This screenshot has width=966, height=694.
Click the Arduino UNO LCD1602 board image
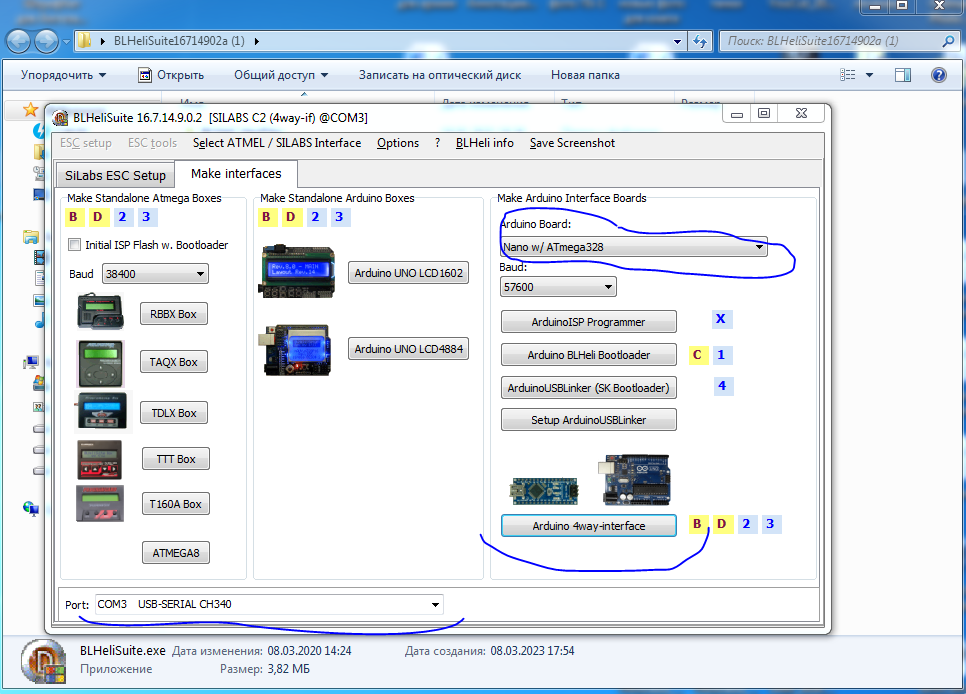[300, 271]
